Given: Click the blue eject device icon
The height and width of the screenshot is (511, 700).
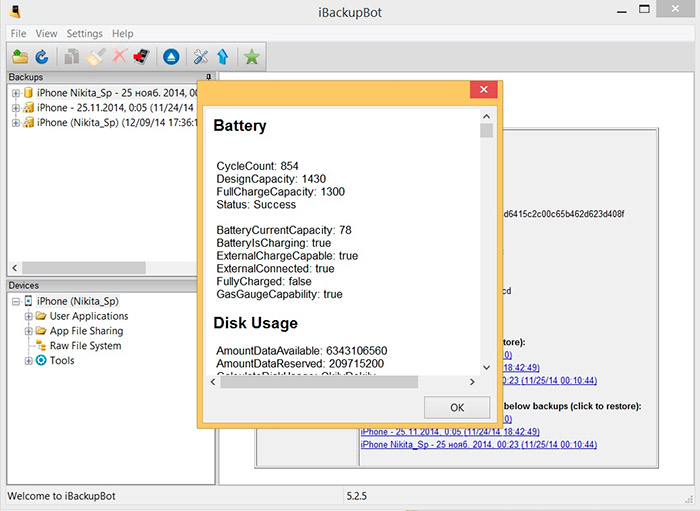Looking at the screenshot, I should point(171,57).
